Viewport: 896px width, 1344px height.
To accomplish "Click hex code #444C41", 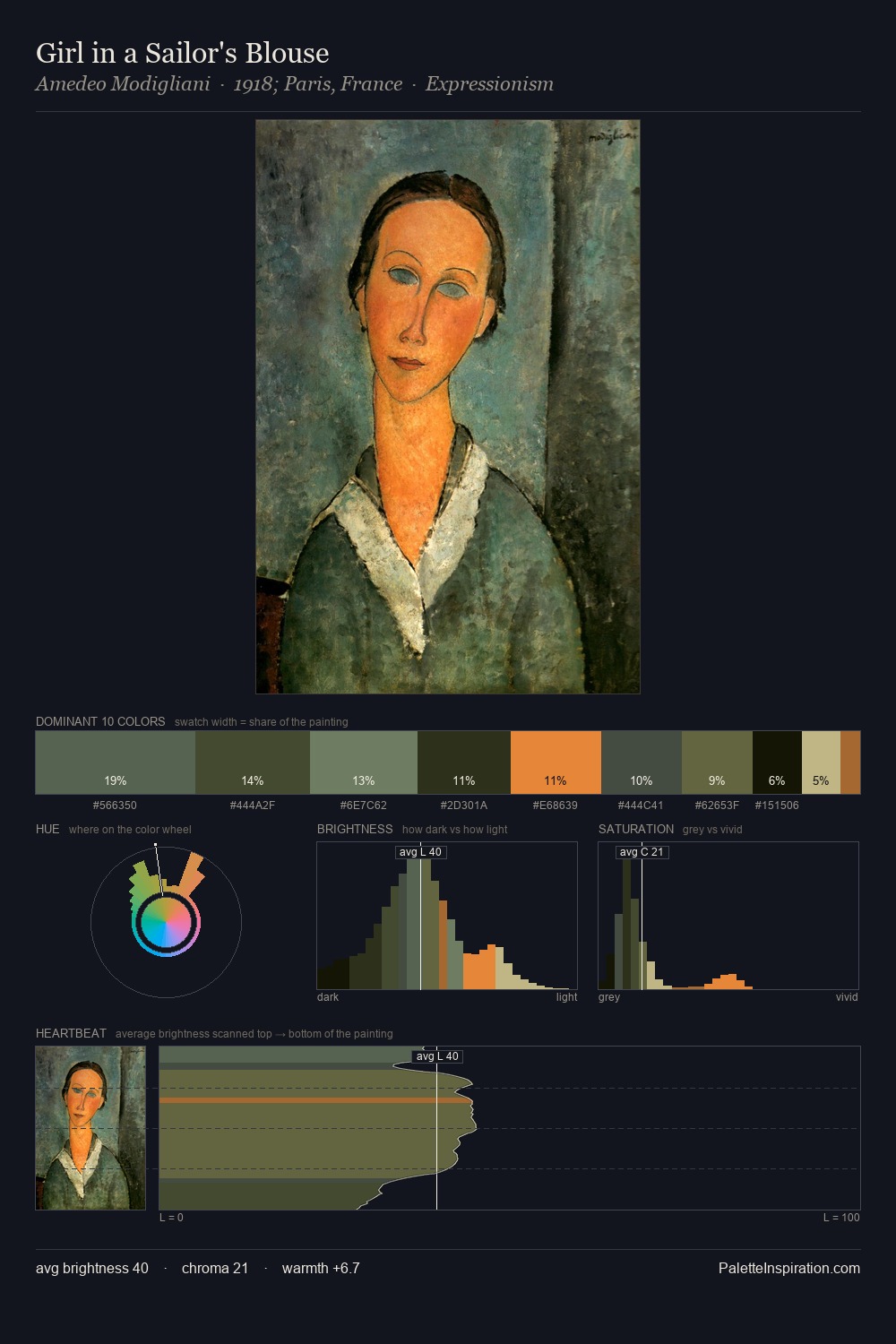I will pyautogui.click(x=642, y=806).
